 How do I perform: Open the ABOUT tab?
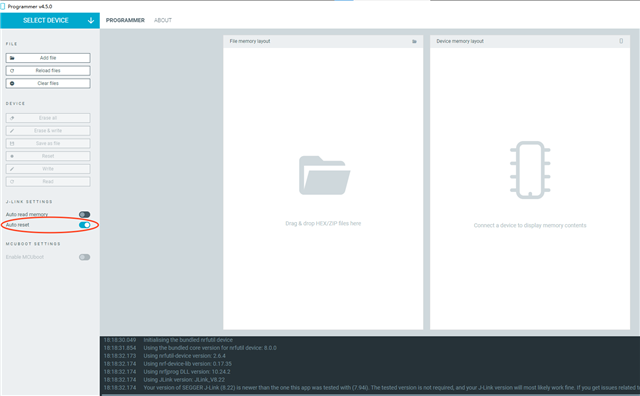(x=163, y=20)
